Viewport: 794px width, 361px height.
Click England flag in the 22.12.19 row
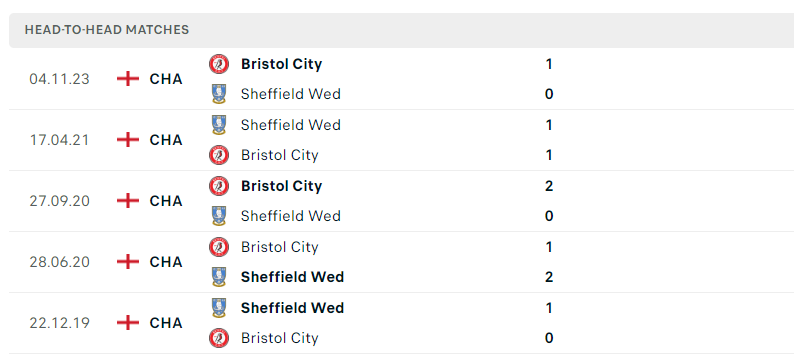click(x=128, y=323)
